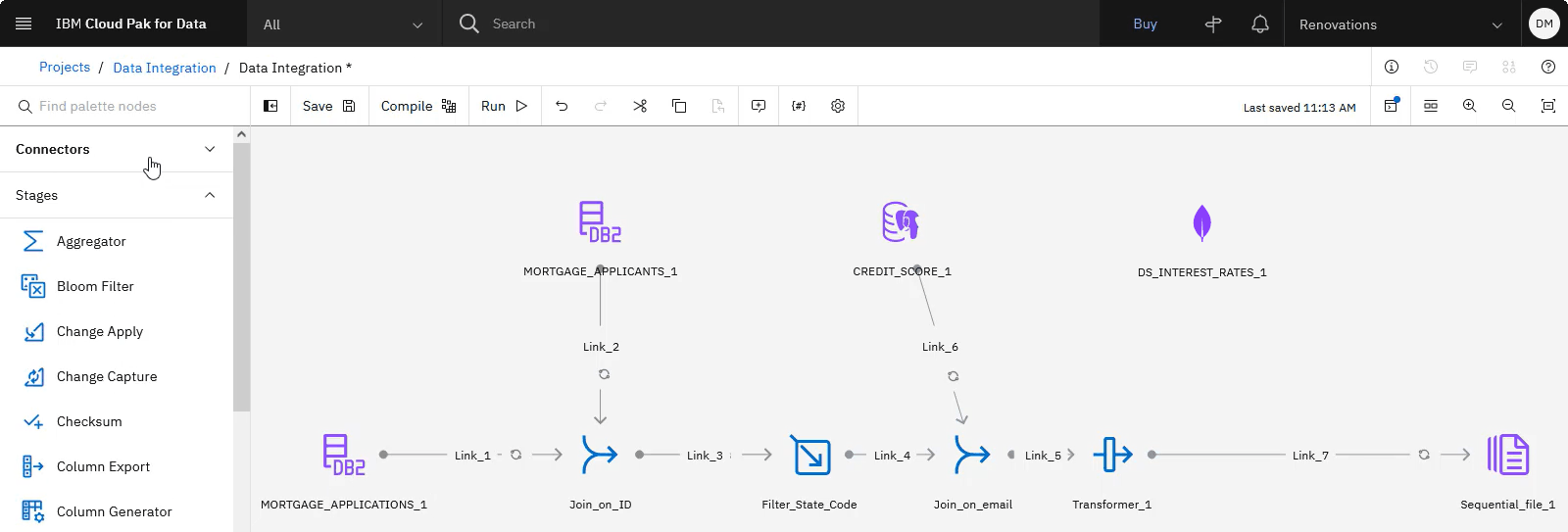Select the Link_3 label

[x=705, y=456]
